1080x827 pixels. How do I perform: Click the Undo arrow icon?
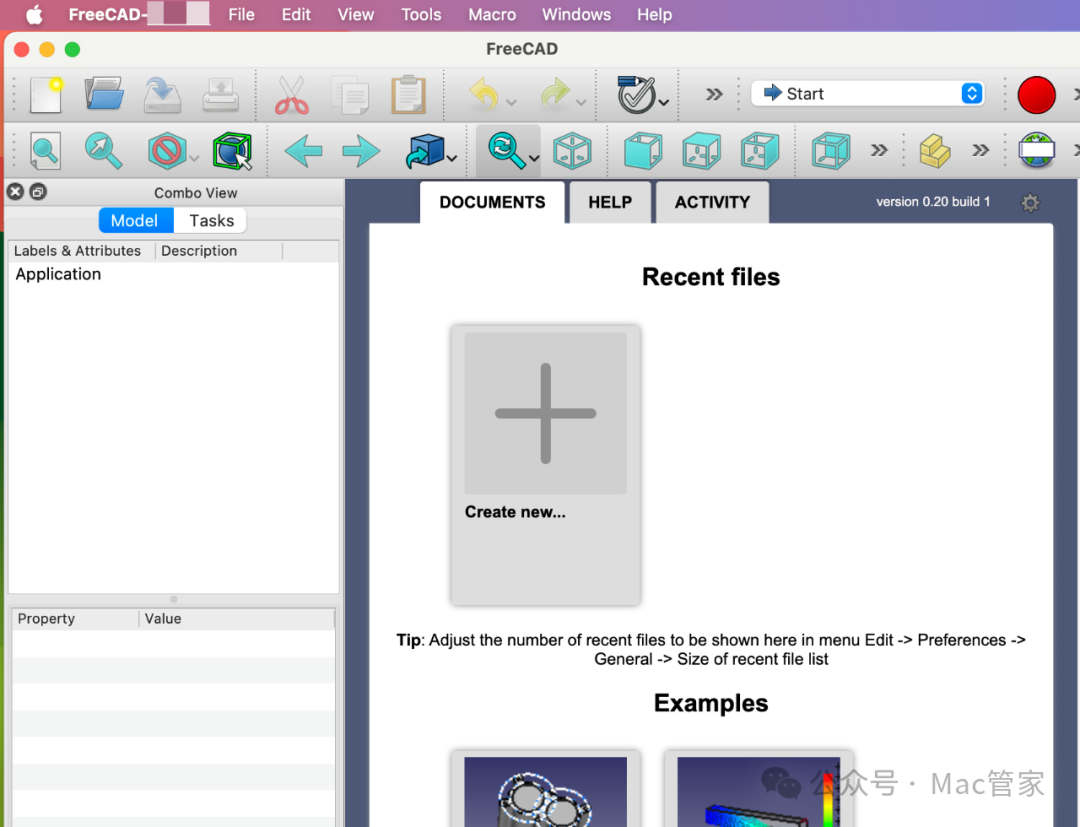tap(484, 94)
